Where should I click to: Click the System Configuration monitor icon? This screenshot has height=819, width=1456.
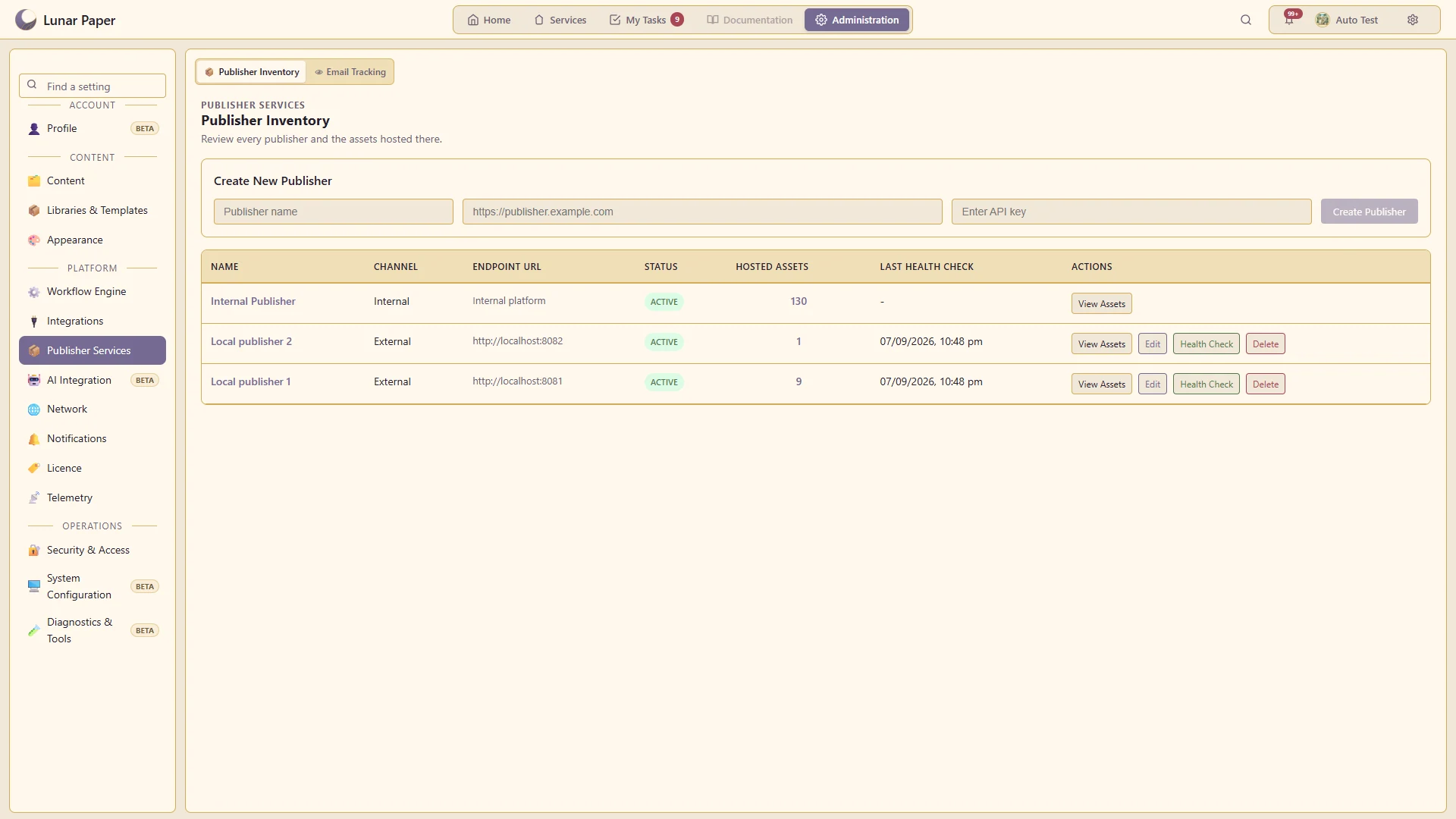[34, 586]
